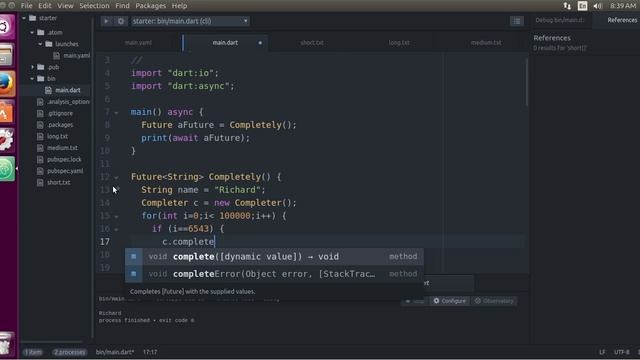The width and height of the screenshot is (640, 360).
Task: Open main.yaml in the launches folder
Action: click(76, 56)
